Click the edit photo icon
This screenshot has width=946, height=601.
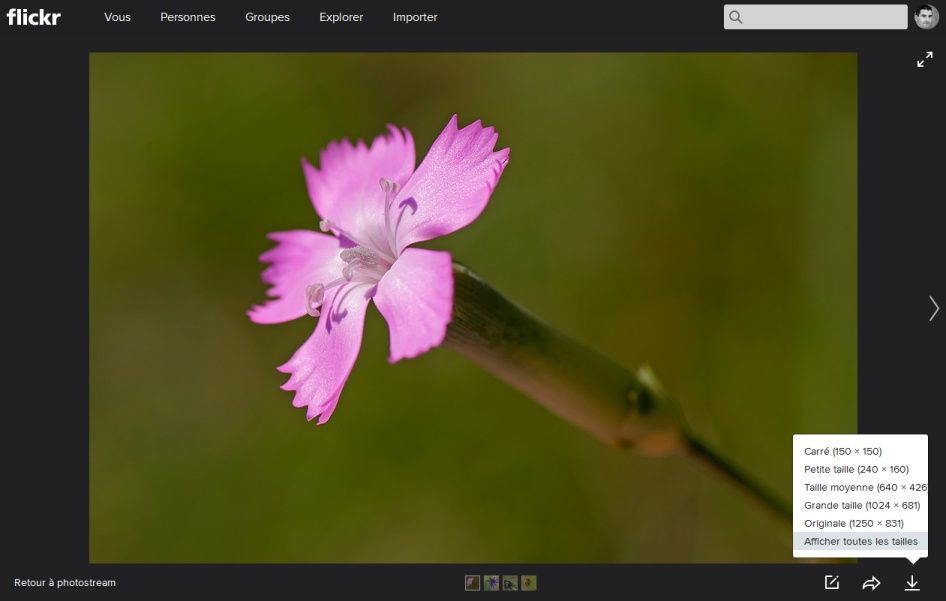click(x=832, y=582)
